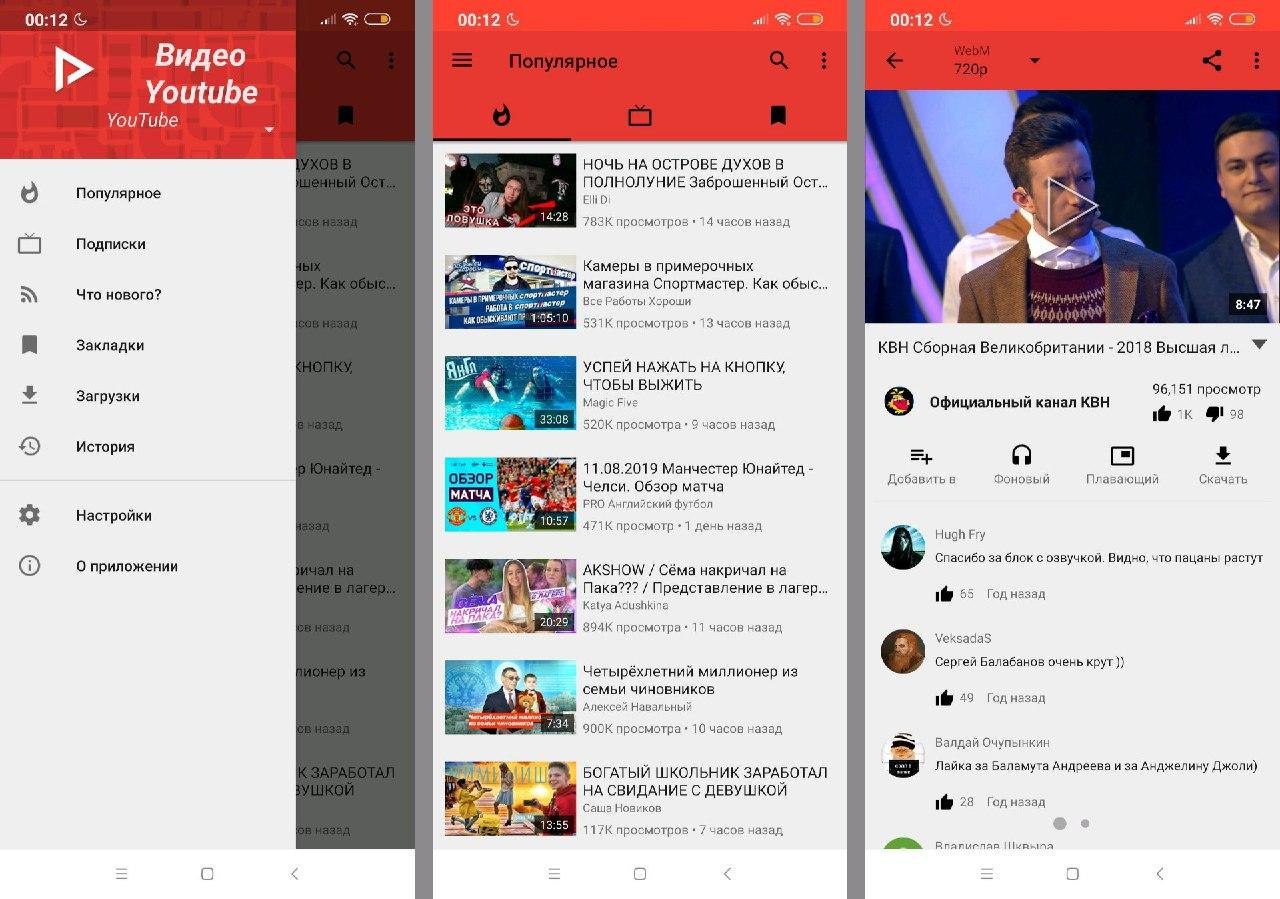Tap channel name "PRO Английский футбол"
Screen dimensions: 1280x899
pyautogui.click(x=648, y=504)
